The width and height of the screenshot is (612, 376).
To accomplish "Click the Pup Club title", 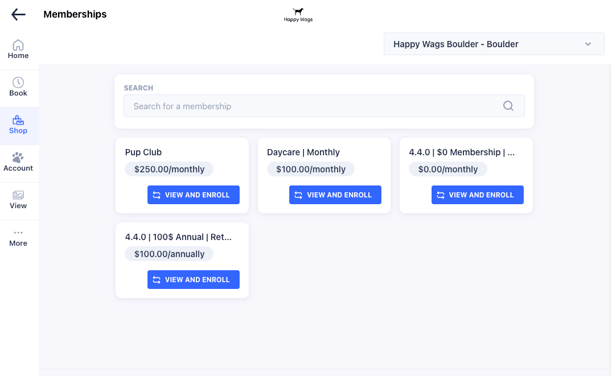I will (x=143, y=152).
